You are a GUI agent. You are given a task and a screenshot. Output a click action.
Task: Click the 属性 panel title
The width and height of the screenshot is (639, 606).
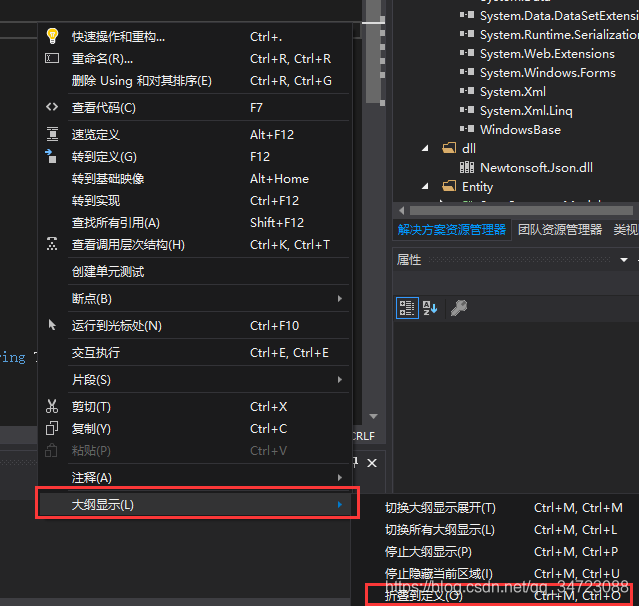tap(409, 260)
